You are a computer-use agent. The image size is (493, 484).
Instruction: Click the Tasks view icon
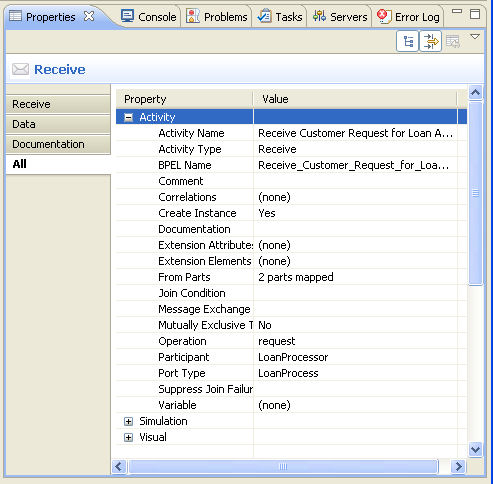264,16
